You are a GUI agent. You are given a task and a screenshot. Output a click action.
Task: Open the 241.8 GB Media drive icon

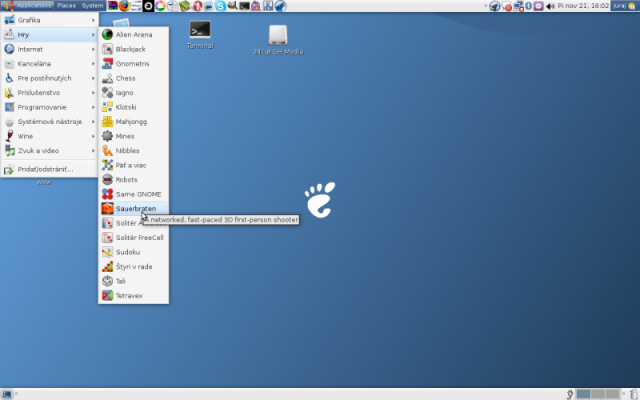(278, 40)
